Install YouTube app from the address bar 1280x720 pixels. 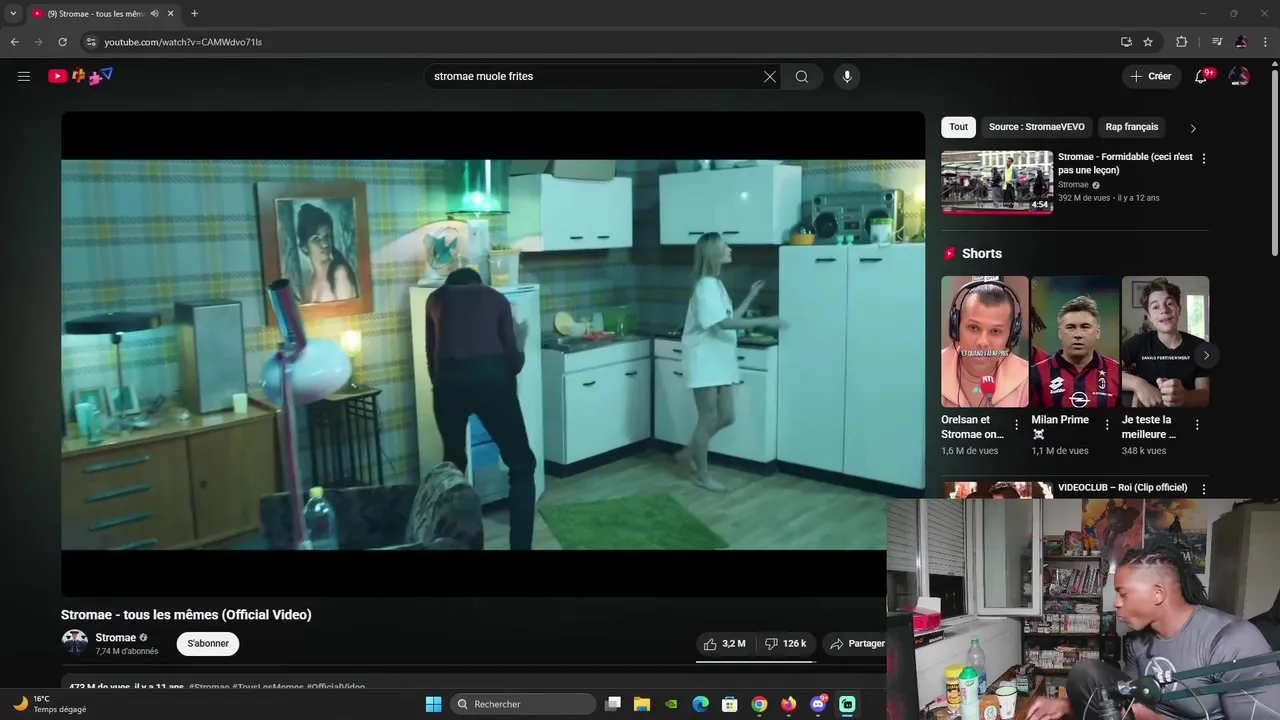point(1126,42)
